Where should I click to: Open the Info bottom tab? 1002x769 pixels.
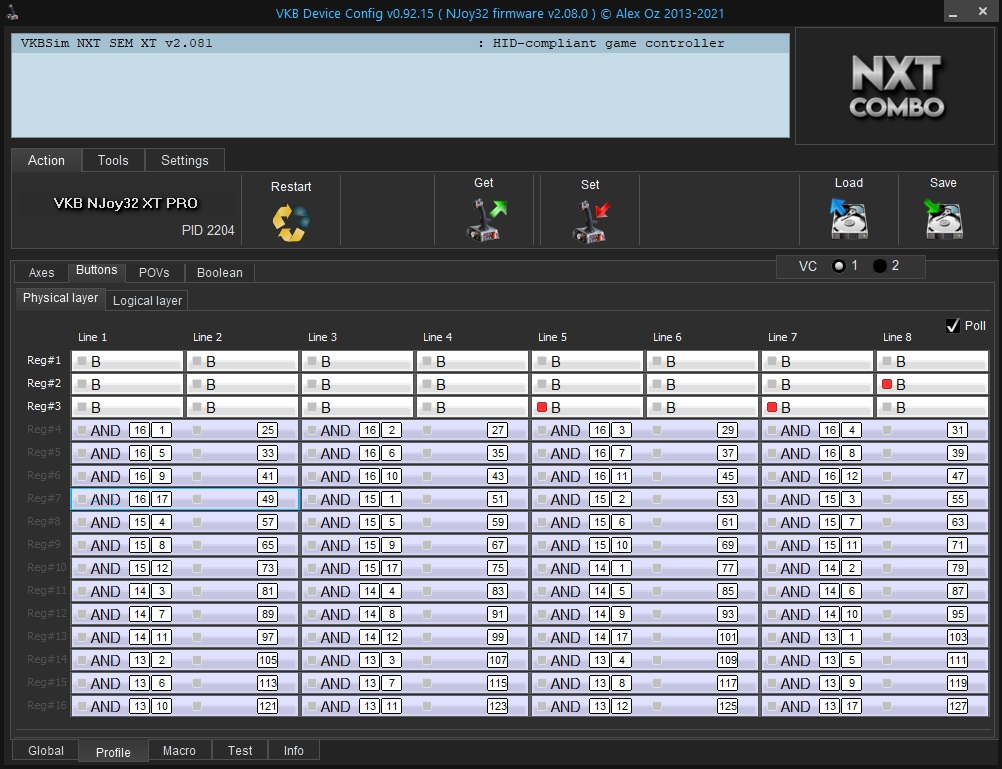coord(293,750)
